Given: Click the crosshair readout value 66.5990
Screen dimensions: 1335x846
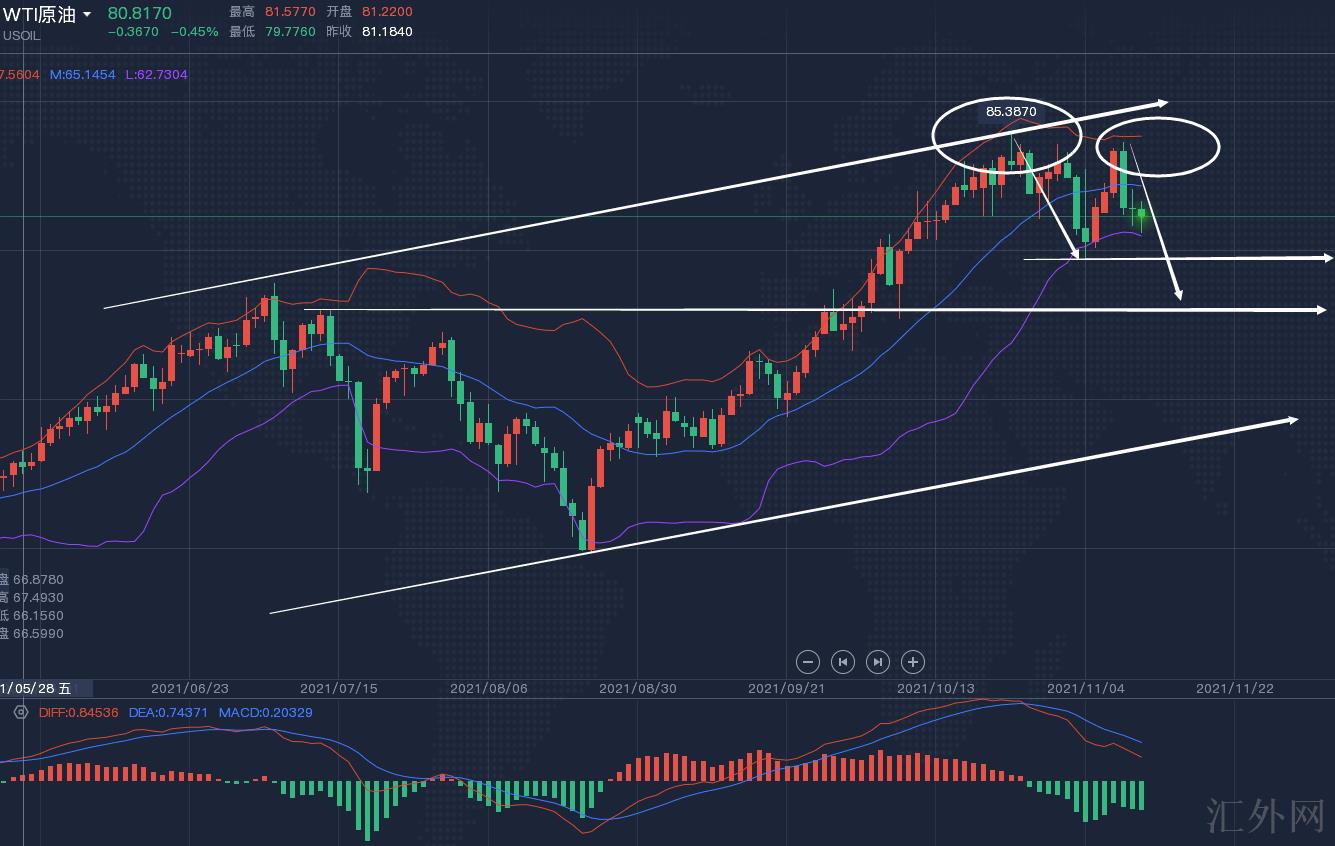Looking at the screenshot, I should [37, 634].
